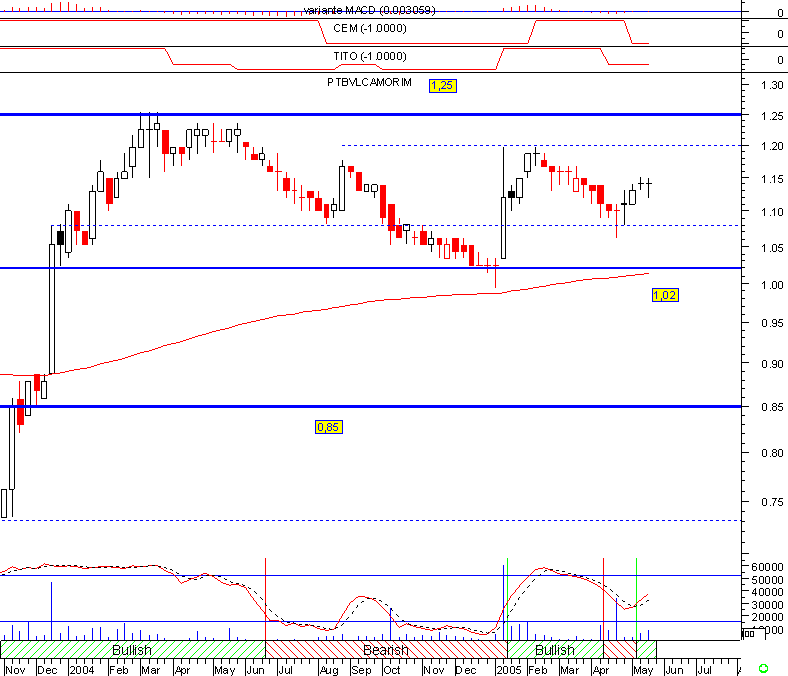Click the 2004 year label on time axis

click(x=81, y=670)
